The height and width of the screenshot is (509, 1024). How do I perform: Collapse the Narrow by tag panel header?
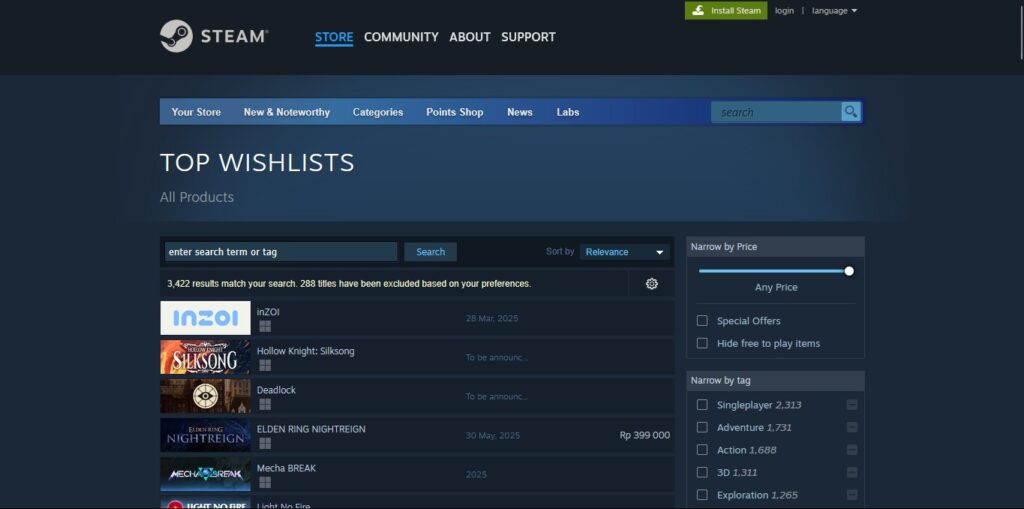775,380
